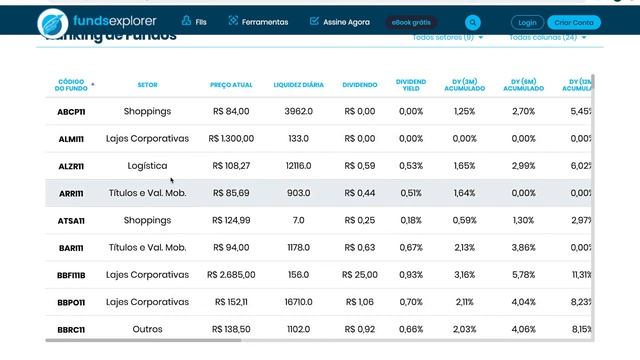
Task: Click the Login button
Action: click(x=527, y=22)
